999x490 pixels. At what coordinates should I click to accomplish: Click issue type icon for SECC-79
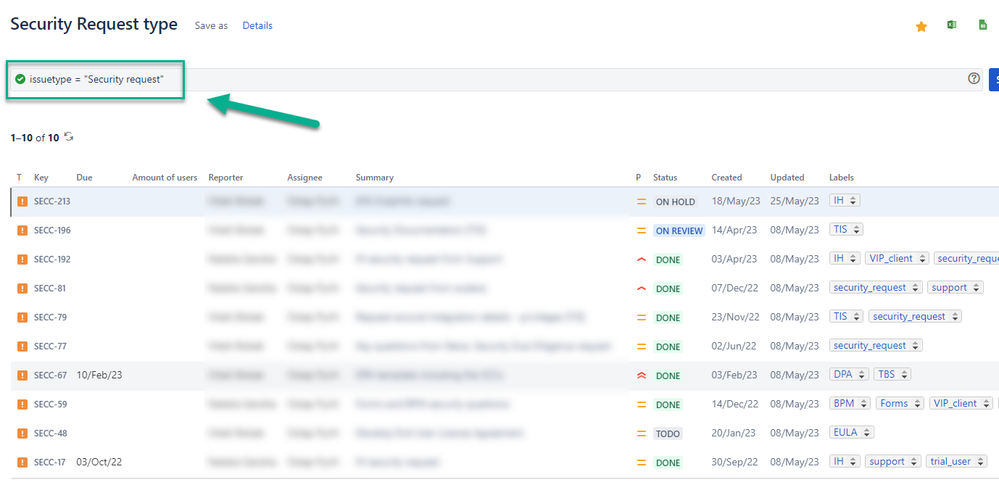pos(22,317)
